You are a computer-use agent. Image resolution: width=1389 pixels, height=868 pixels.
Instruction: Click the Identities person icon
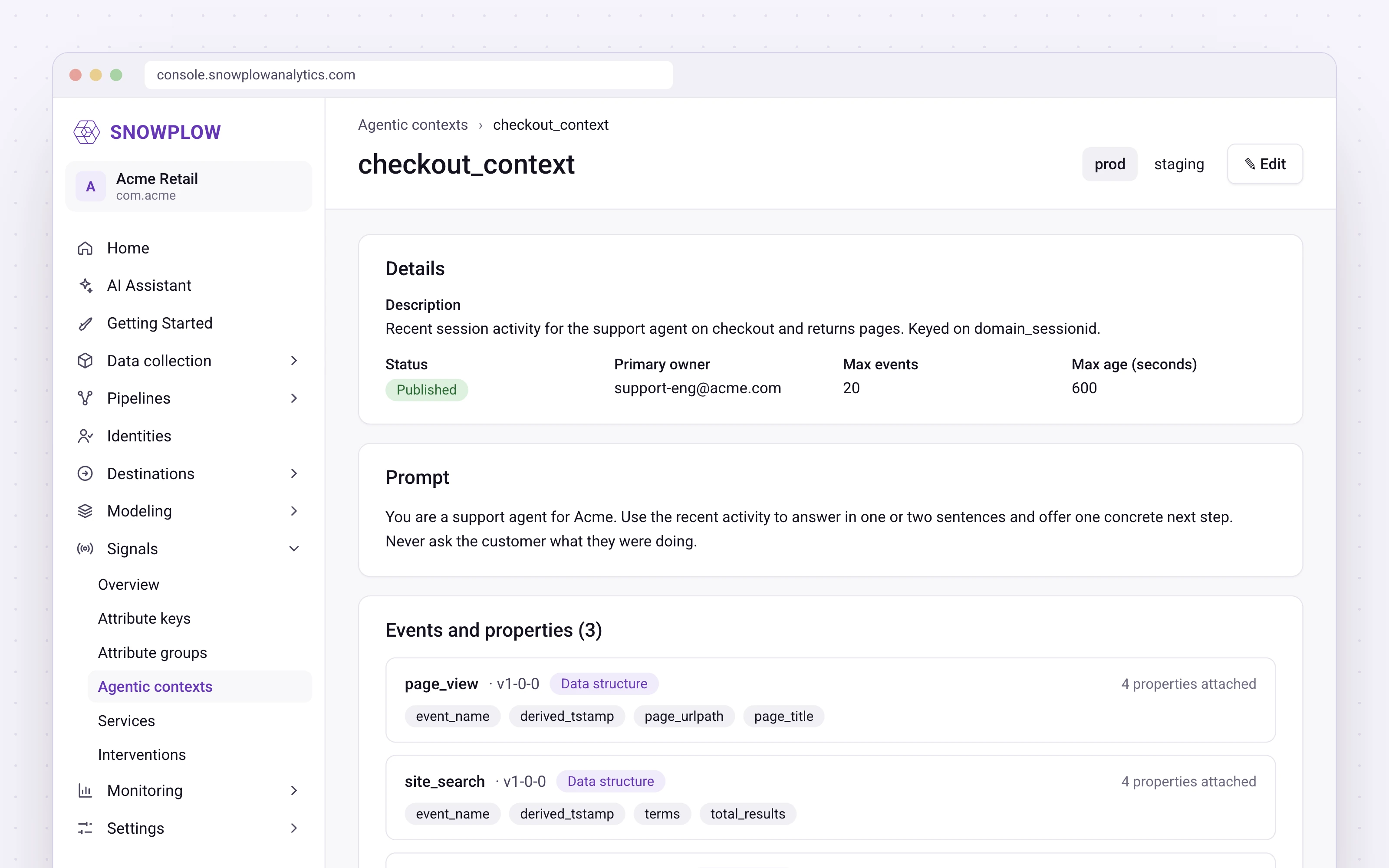[85, 436]
